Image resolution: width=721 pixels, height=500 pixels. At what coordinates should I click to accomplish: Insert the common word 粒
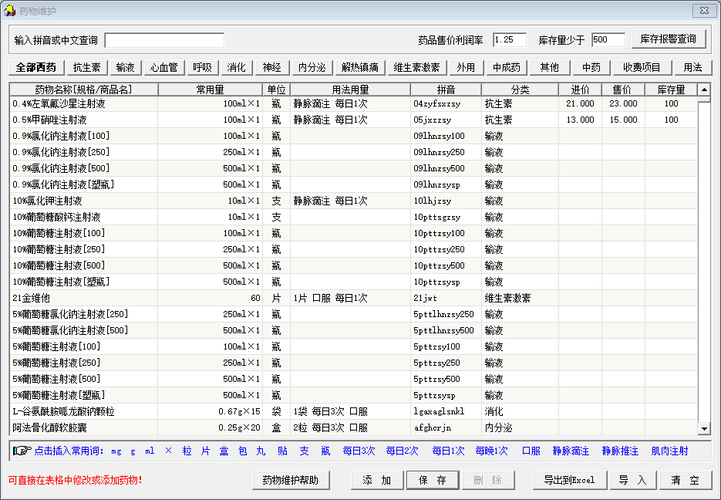coord(187,451)
